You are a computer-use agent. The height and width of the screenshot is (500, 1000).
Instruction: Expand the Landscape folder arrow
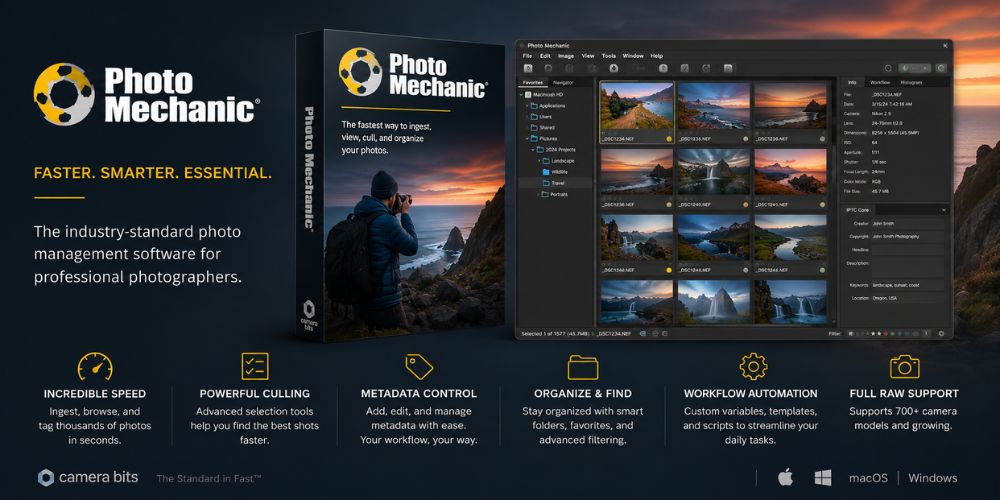[538, 161]
